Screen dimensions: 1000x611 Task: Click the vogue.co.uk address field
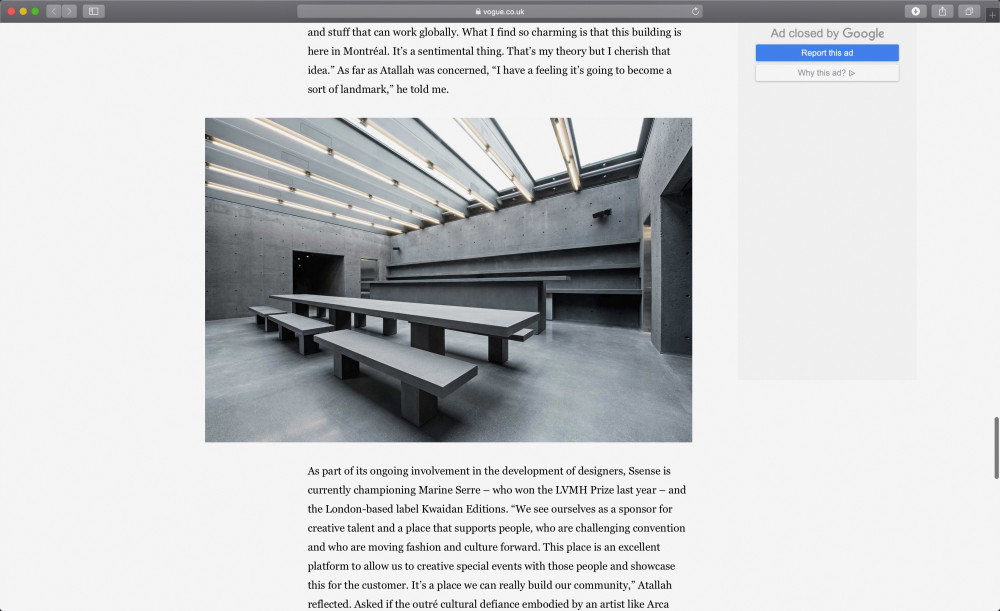tap(499, 11)
